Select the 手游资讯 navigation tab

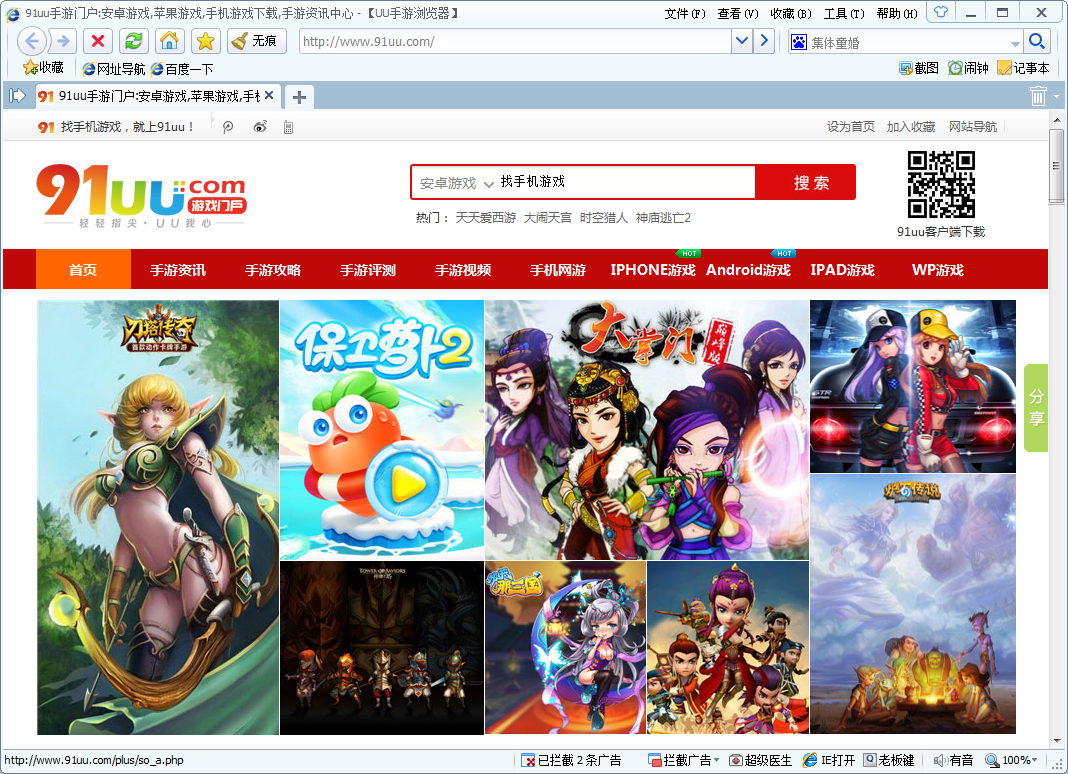pyautogui.click(x=178, y=270)
